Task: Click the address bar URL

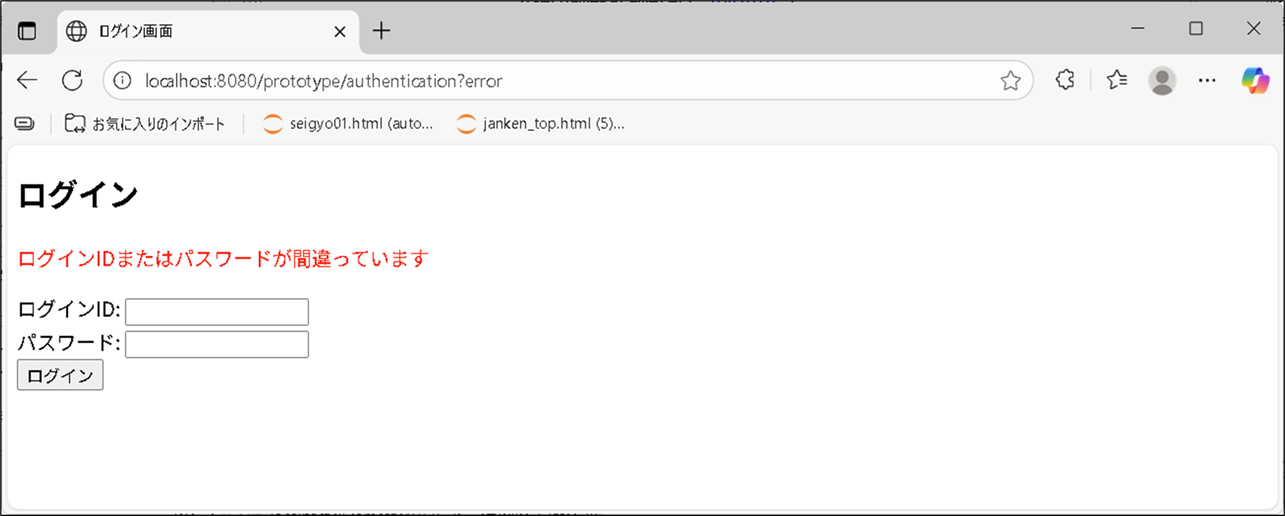Action: [x=324, y=80]
